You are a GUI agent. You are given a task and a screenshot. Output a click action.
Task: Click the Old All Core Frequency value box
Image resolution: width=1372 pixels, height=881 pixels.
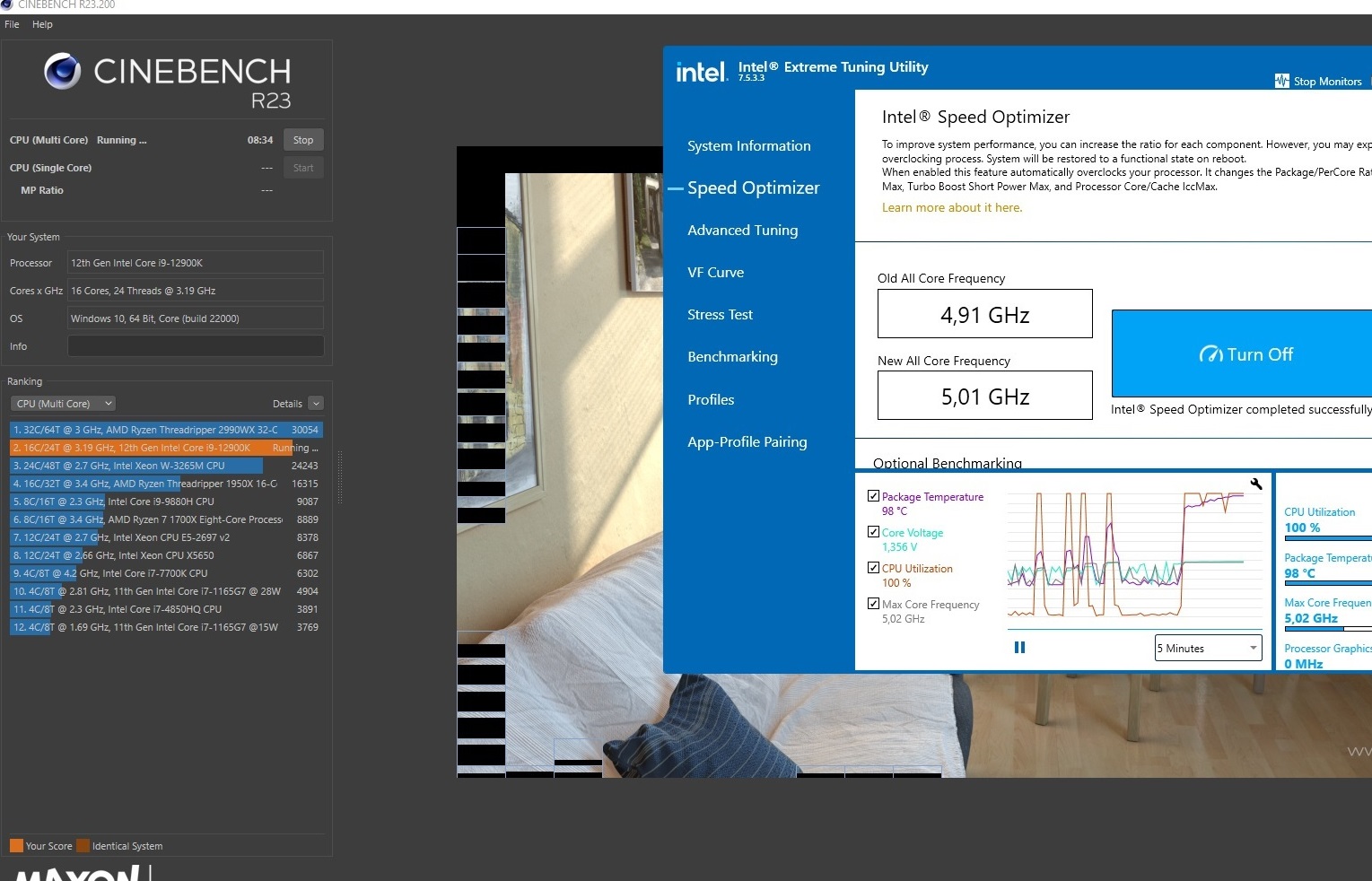tap(984, 314)
